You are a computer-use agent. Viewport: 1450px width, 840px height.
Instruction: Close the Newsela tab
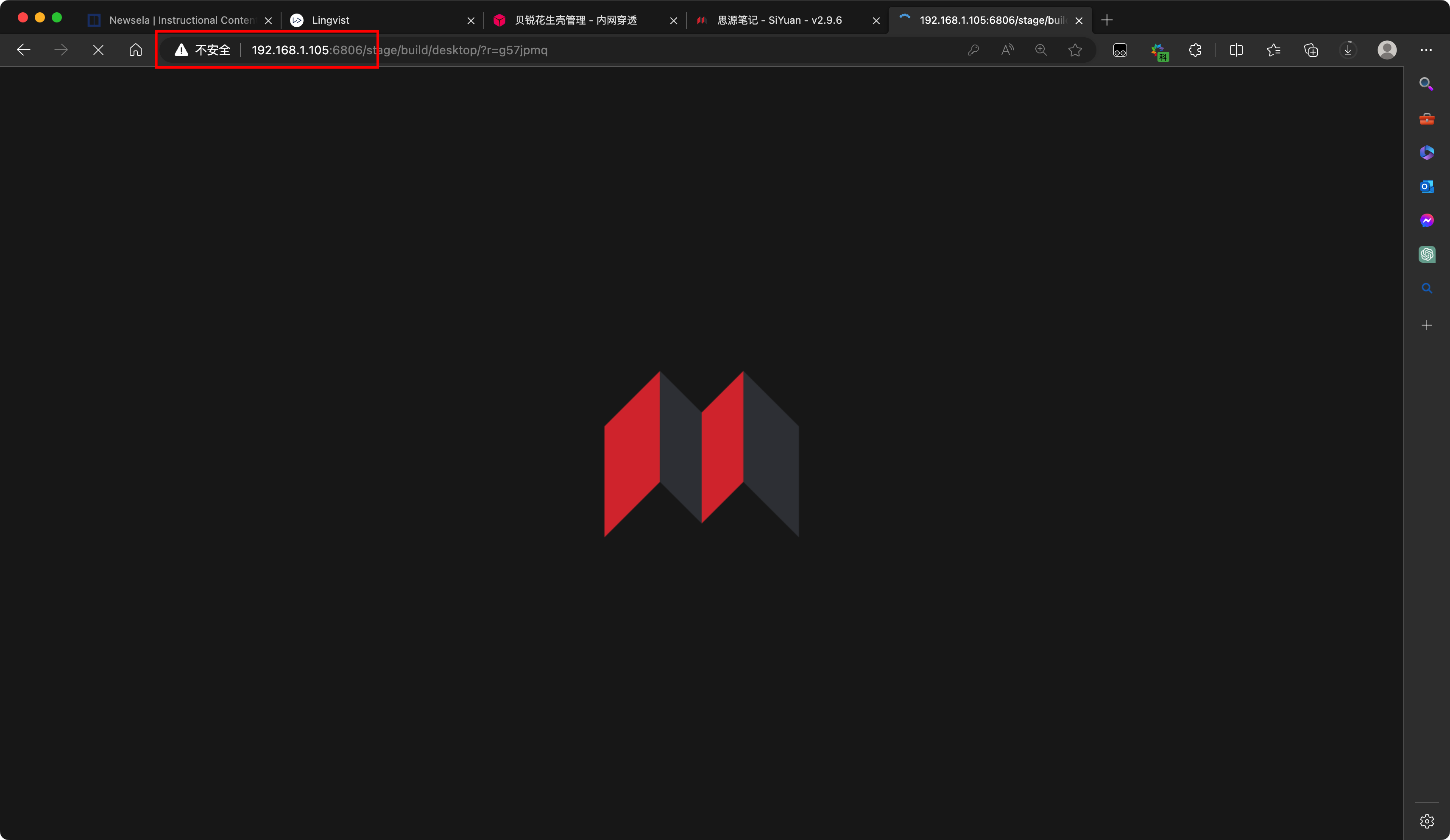[x=268, y=21]
